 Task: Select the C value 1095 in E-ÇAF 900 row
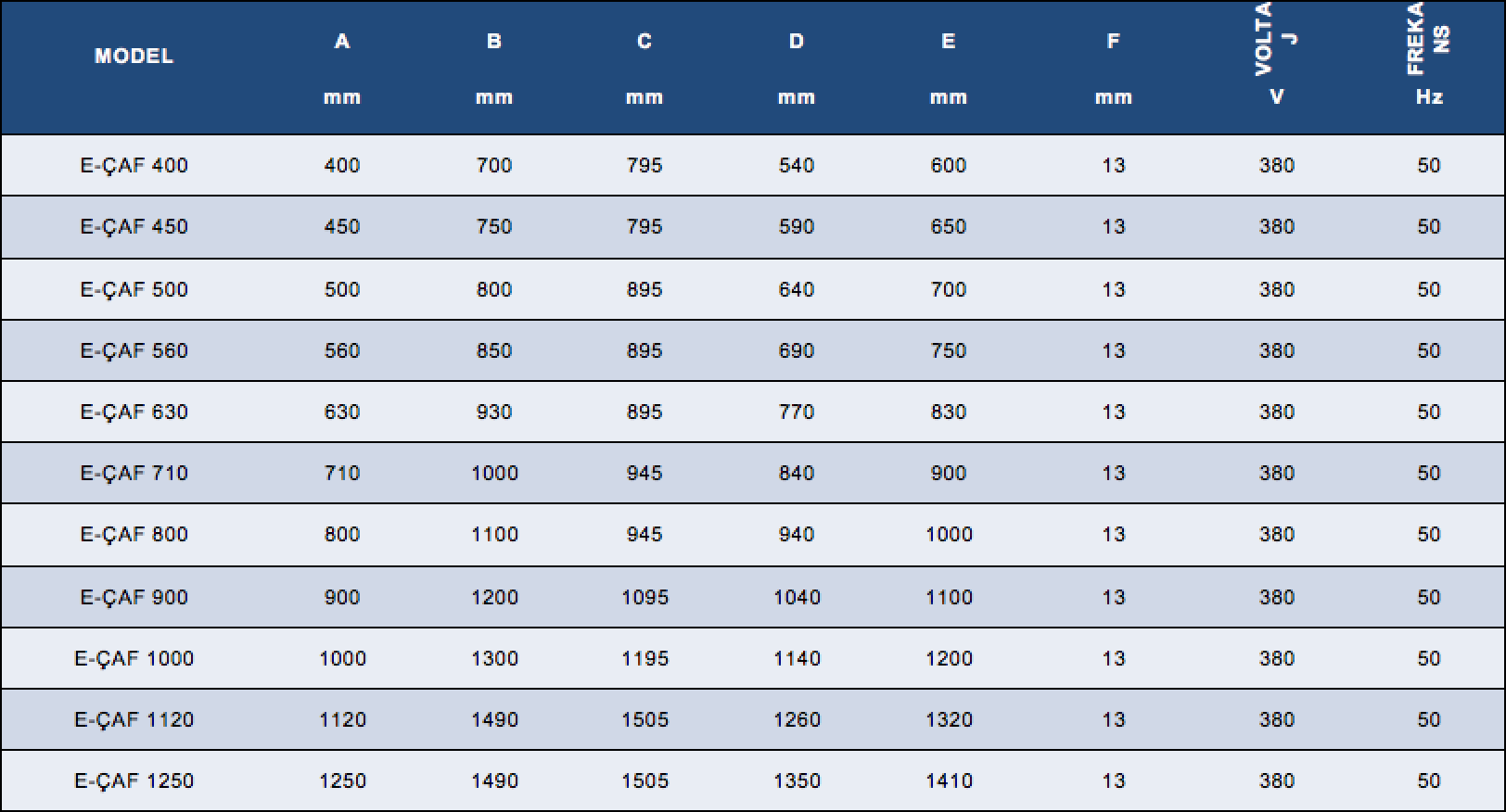[645, 597]
